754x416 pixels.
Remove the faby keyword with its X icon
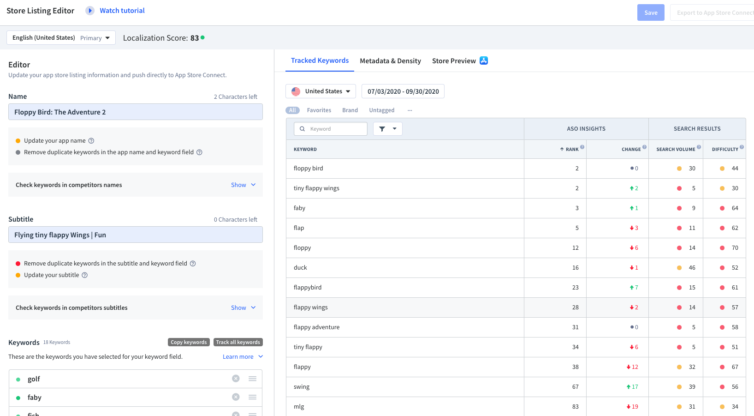tap(236, 397)
